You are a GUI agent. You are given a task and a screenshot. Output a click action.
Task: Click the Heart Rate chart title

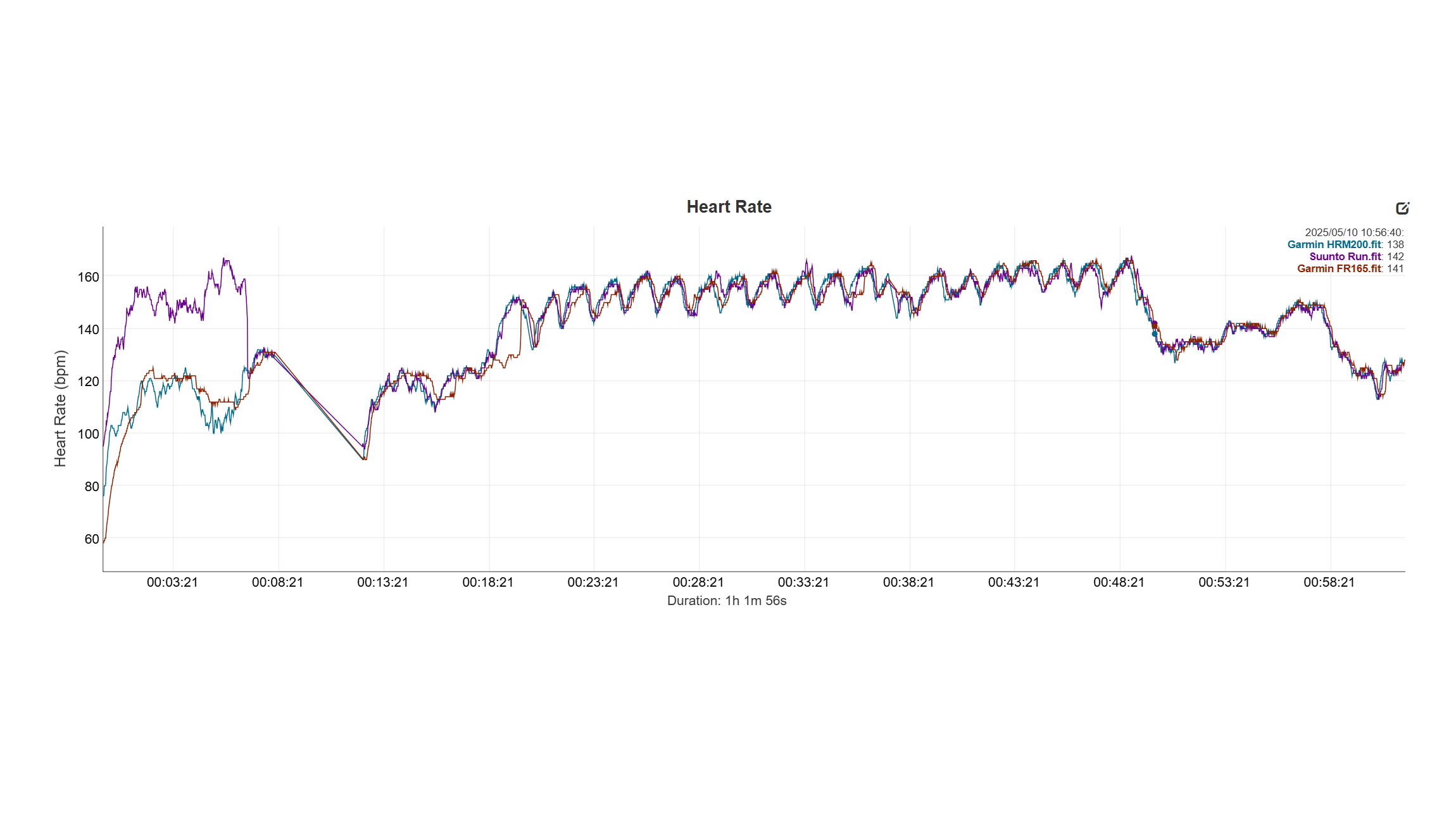point(729,207)
